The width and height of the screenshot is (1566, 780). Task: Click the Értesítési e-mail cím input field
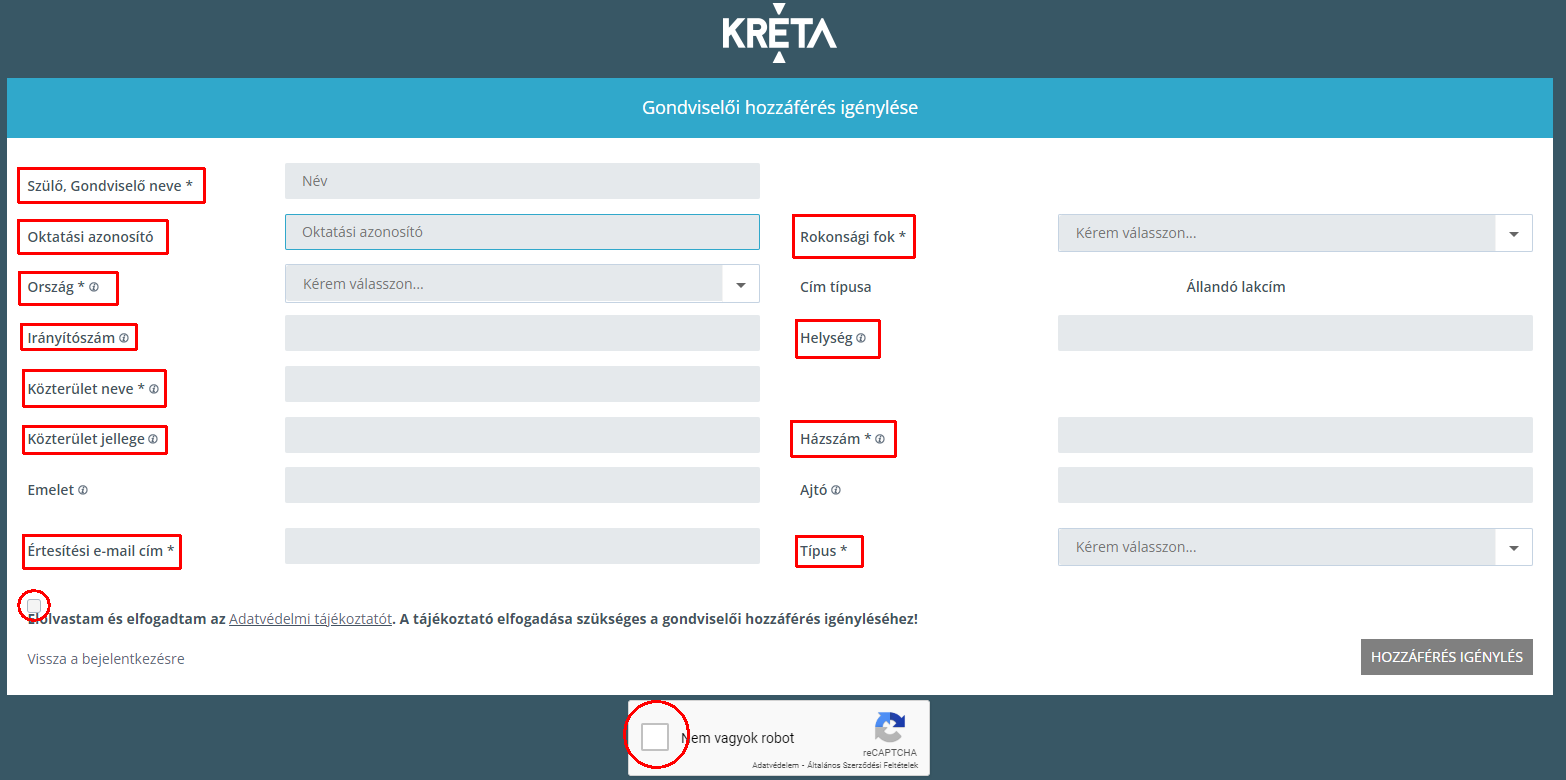point(522,546)
